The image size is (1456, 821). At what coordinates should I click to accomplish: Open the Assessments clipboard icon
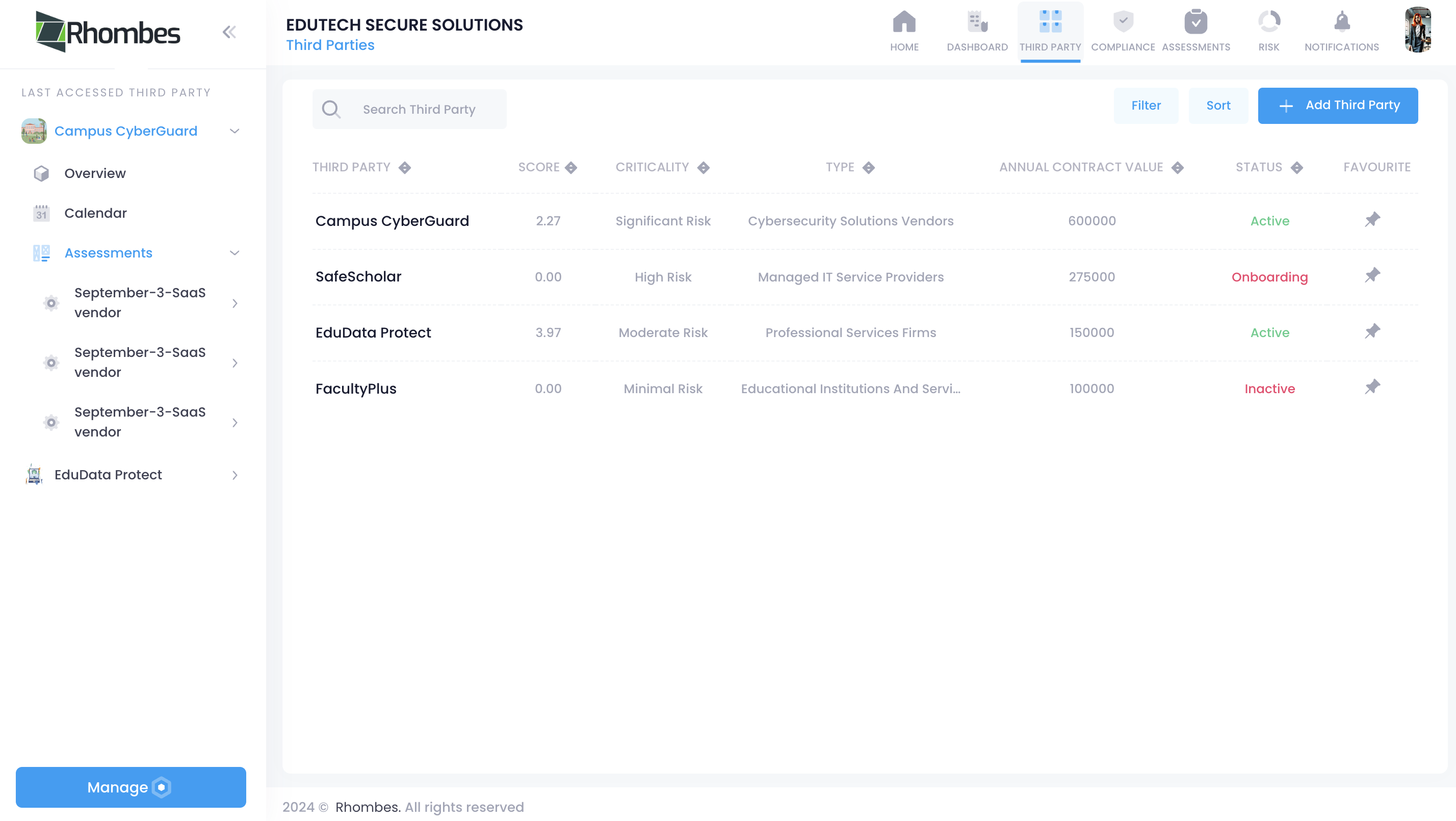tap(1195, 22)
